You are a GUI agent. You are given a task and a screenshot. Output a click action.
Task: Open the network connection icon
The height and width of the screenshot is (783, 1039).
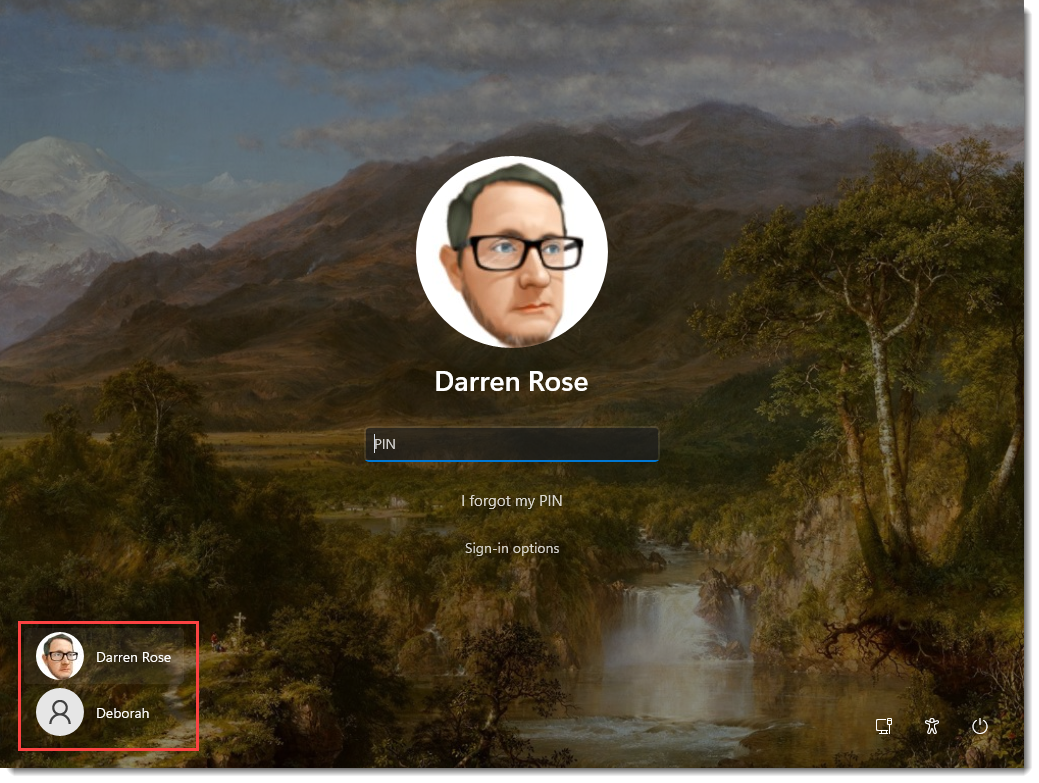(x=883, y=727)
